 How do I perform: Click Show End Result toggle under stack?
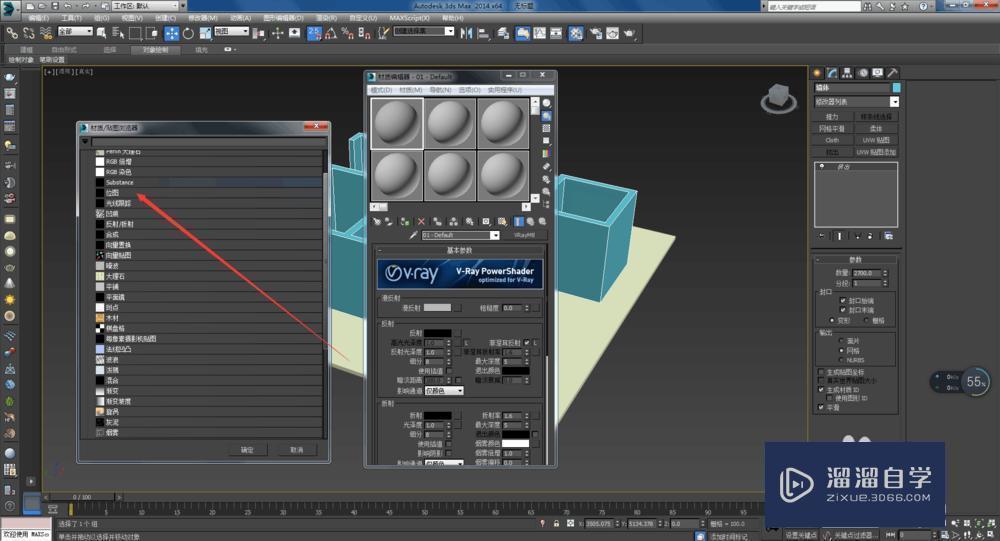839,236
